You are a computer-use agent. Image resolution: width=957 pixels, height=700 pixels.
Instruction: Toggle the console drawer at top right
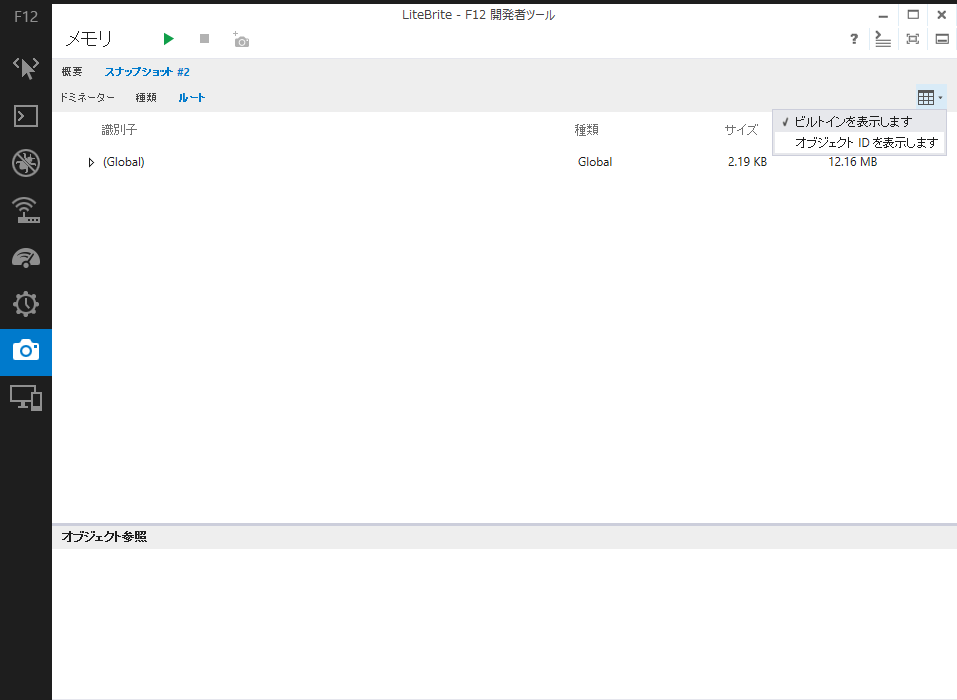click(x=881, y=39)
